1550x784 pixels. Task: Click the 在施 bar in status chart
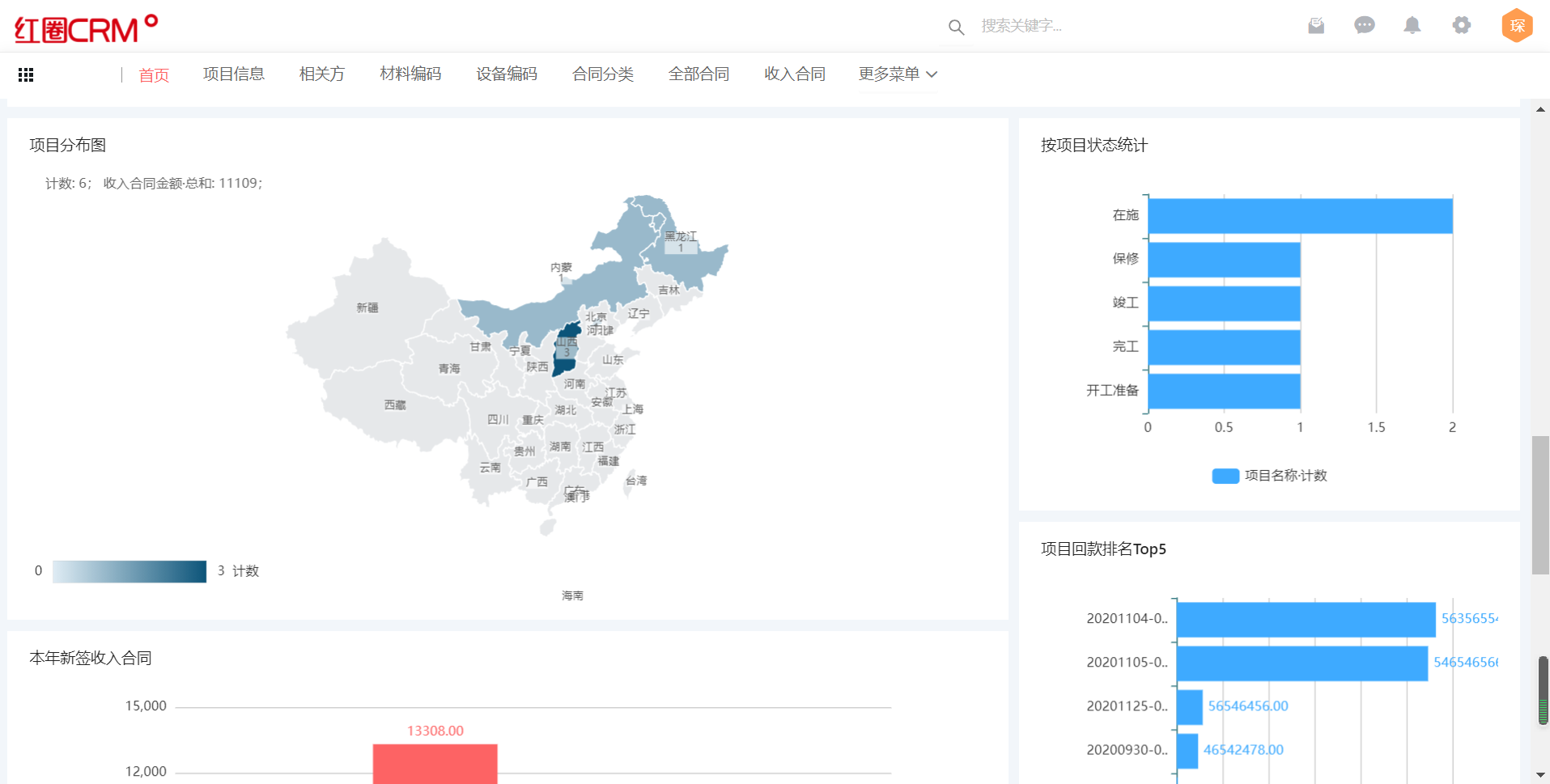pyautogui.click(x=1299, y=216)
